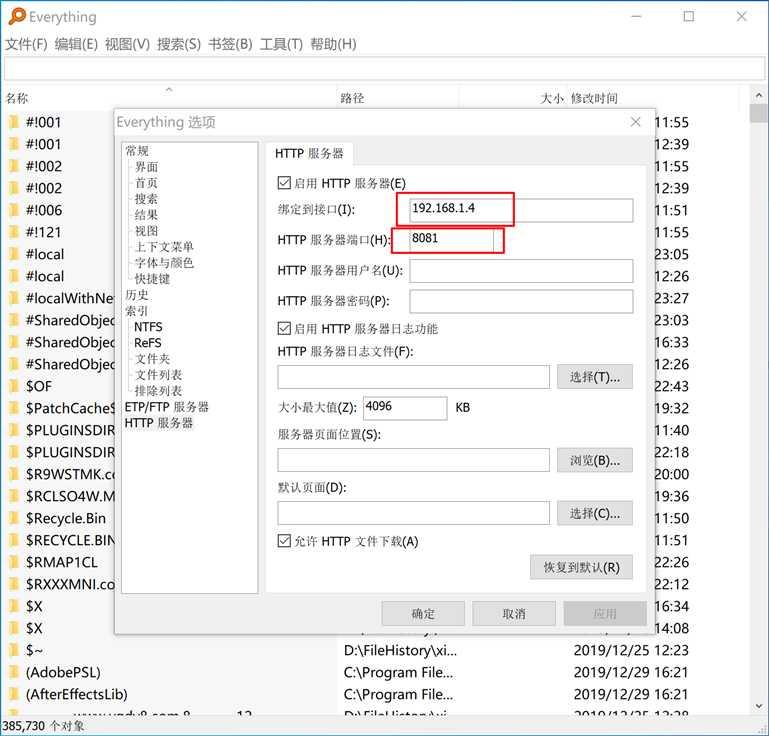Select NTFS in options tree
This screenshot has width=769, height=736.
pos(148,327)
